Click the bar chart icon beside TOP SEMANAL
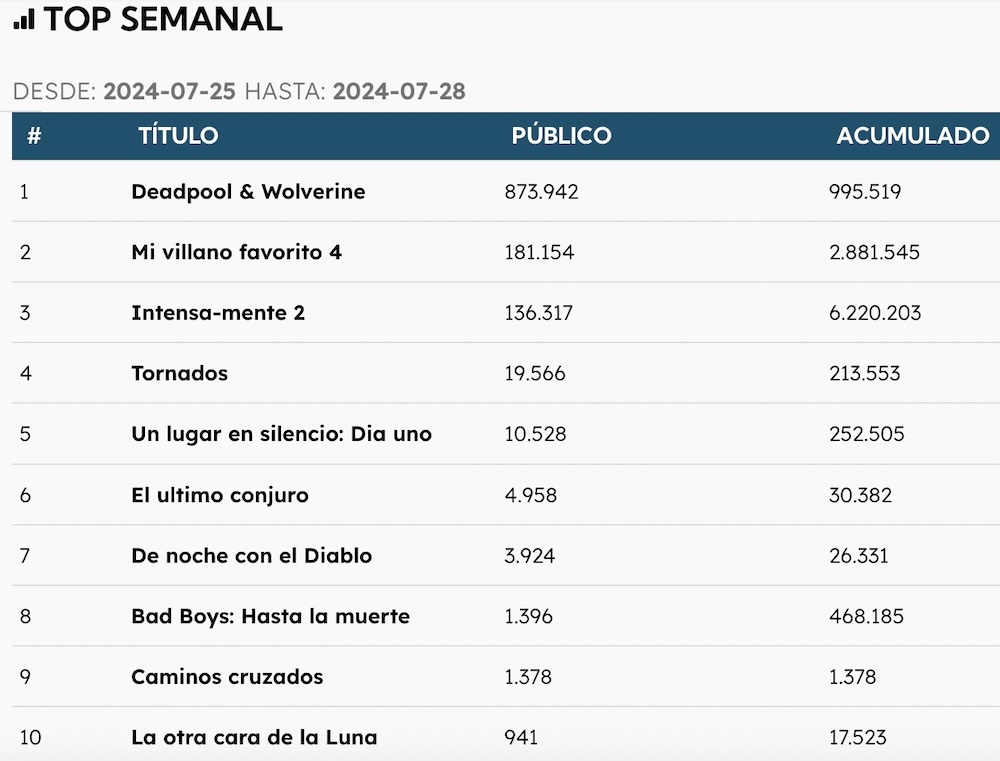1000x761 pixels. [x=24, y=19]
